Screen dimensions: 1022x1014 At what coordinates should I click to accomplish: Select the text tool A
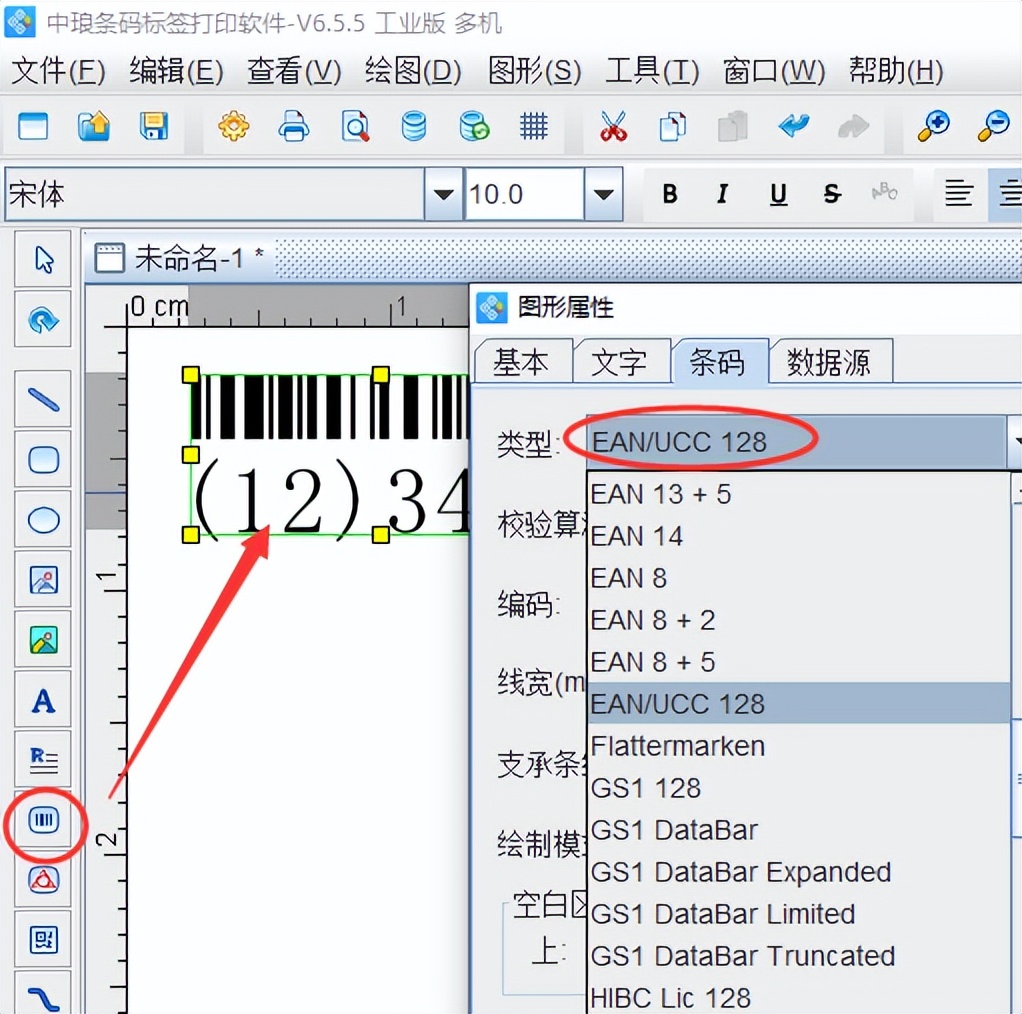(43, 700)
